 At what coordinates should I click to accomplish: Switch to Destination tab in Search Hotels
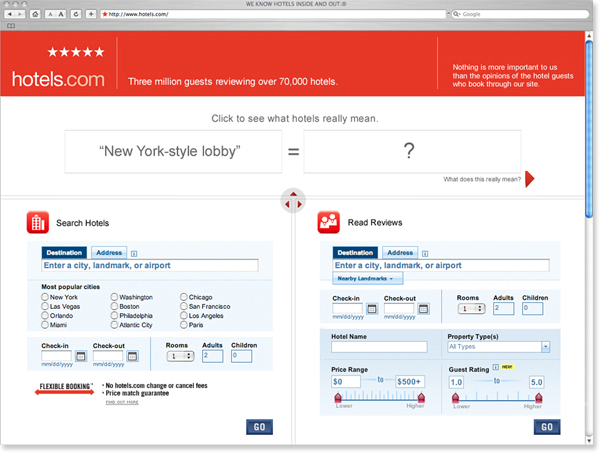(64, 253)
